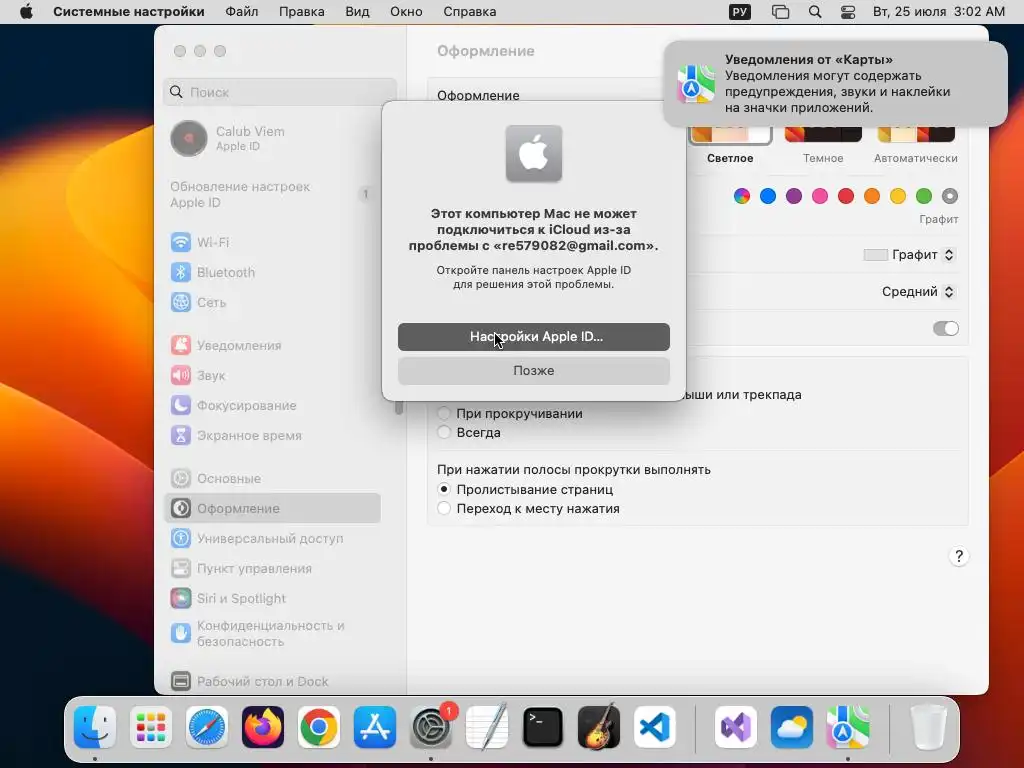Open System Settings icon in the Dock
This screenshot has width=1024, height=768.
[x=431, y=727]
